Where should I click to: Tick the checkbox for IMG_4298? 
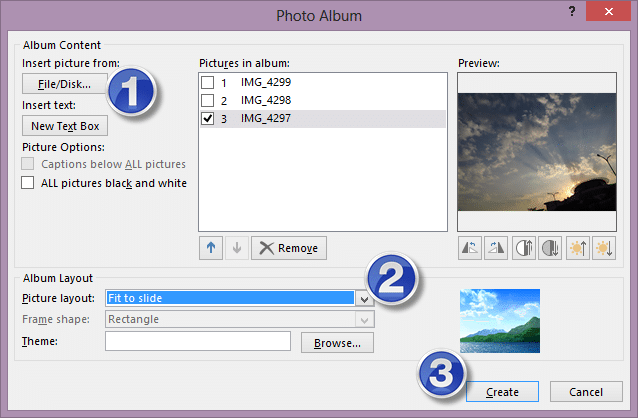pos(208,101)
